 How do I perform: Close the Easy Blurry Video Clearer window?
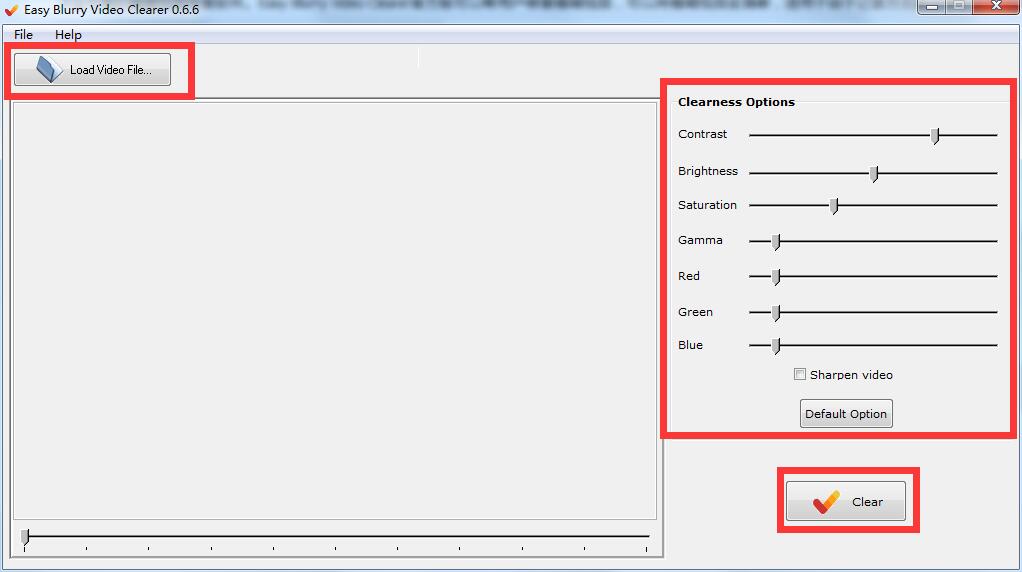pyautogui.click(x=996, y=7)
